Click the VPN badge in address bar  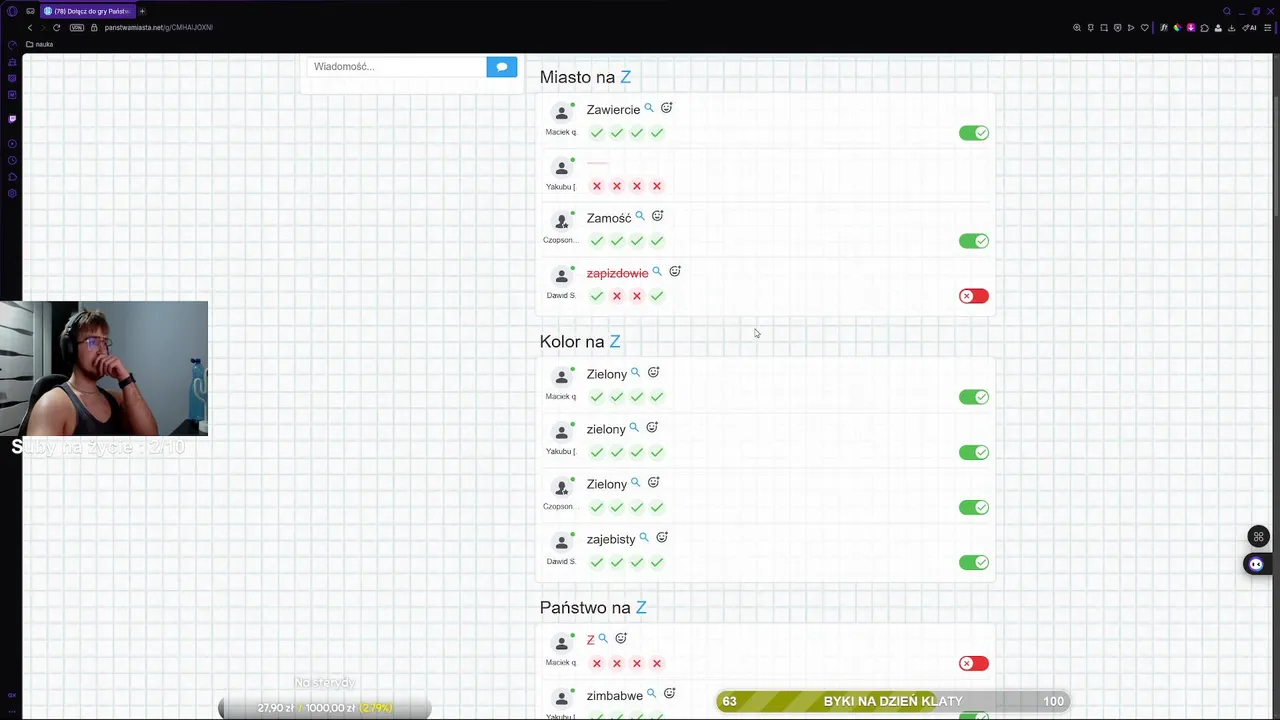(x=76, y=28)
